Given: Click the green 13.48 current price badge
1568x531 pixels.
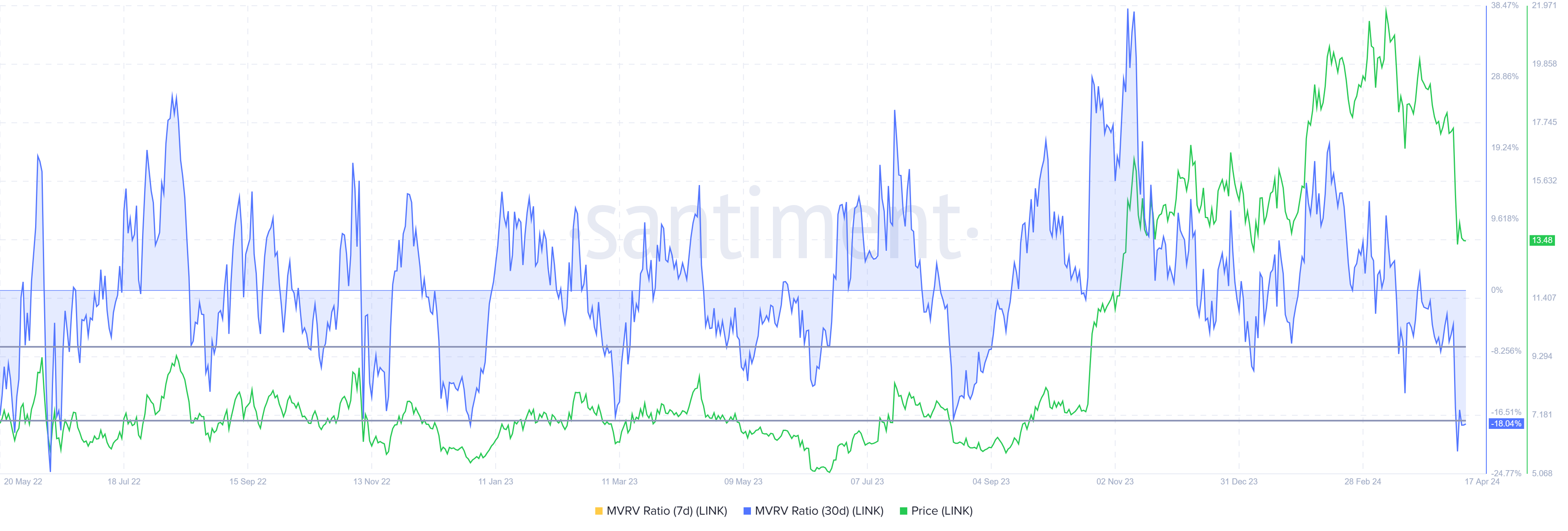Looking at the screenshot, I should point(1542,240).
